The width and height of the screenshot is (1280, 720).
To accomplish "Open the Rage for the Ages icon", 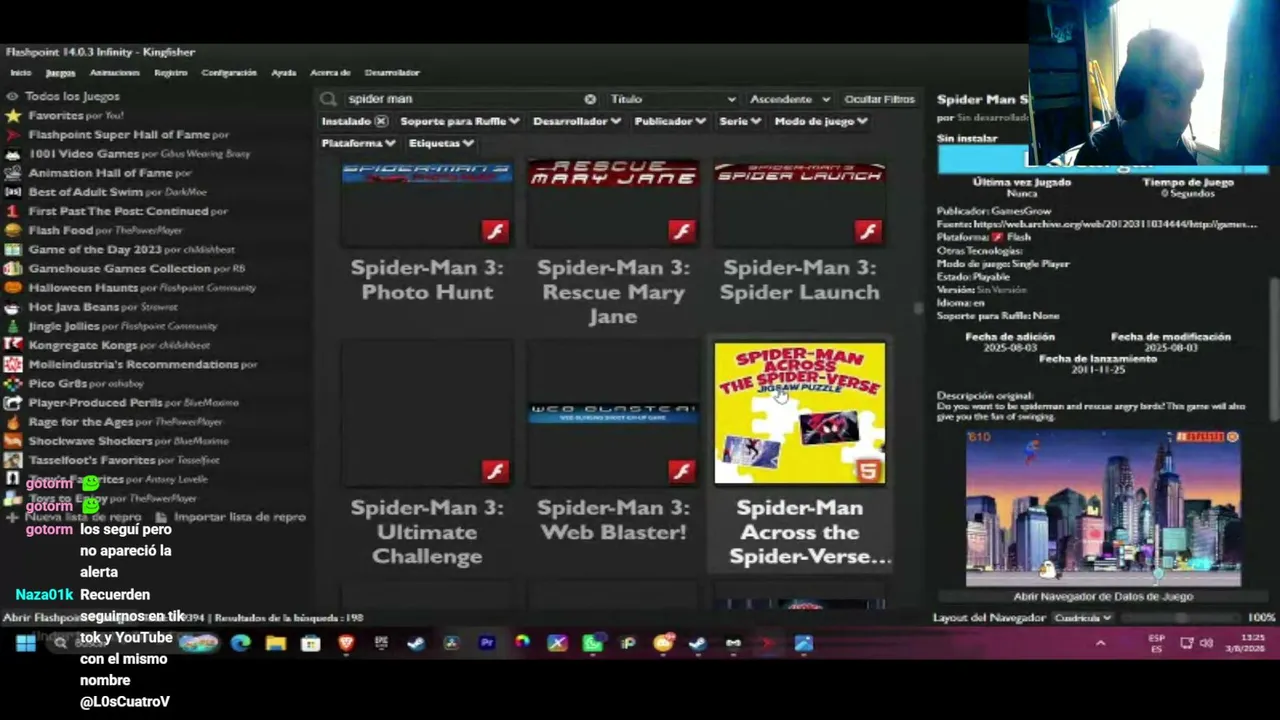I will 13,422.
